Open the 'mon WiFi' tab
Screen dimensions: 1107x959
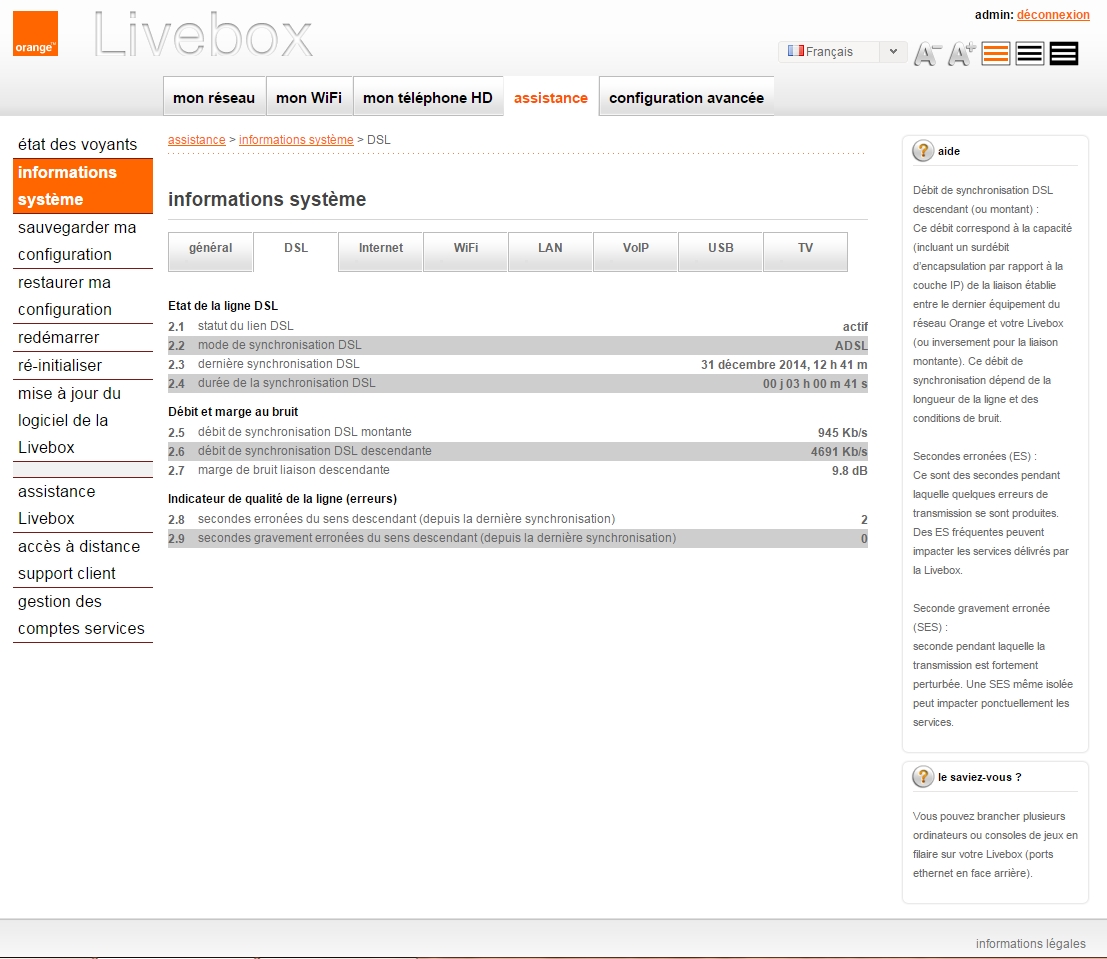tap(309, 97)
